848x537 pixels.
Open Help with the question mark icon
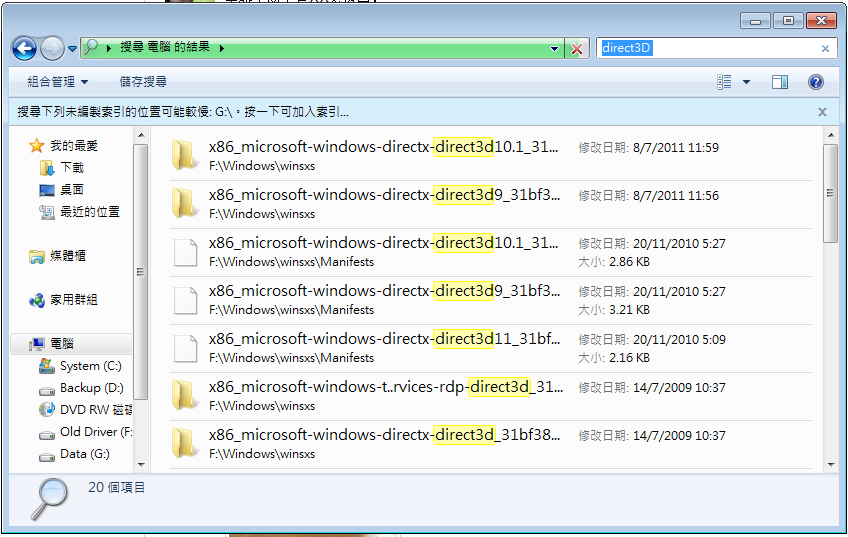[x=816, y=82]
